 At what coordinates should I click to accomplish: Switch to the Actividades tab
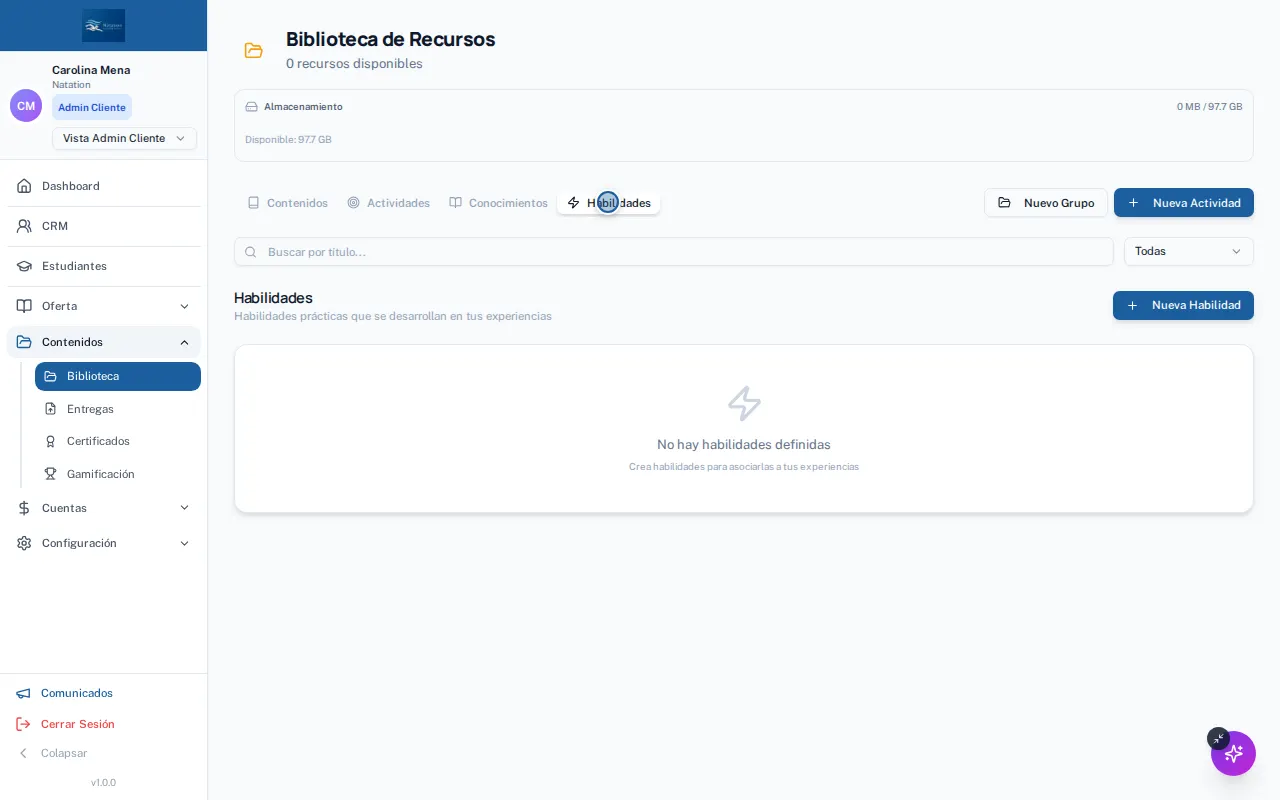389,203
